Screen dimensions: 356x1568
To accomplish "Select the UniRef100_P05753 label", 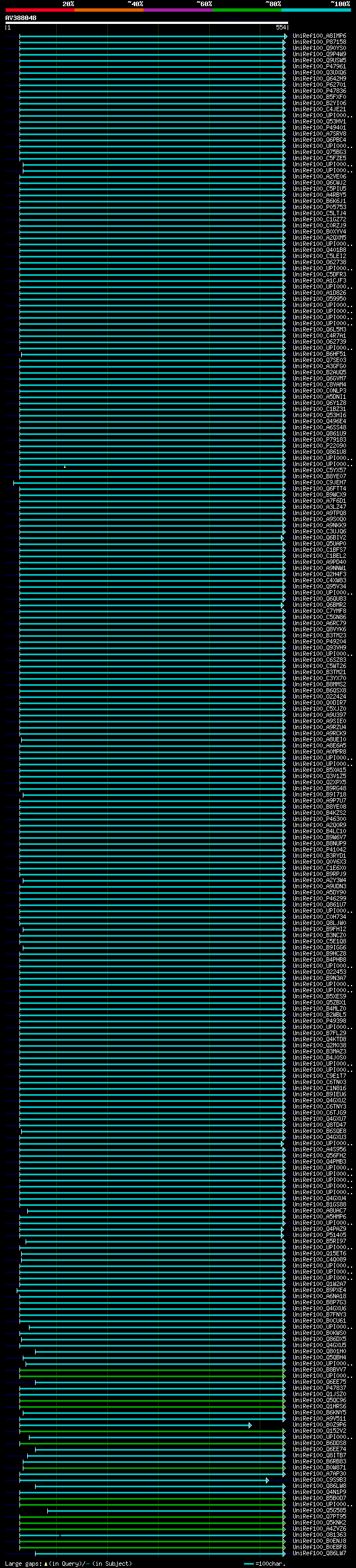I will tap(319, 207).
